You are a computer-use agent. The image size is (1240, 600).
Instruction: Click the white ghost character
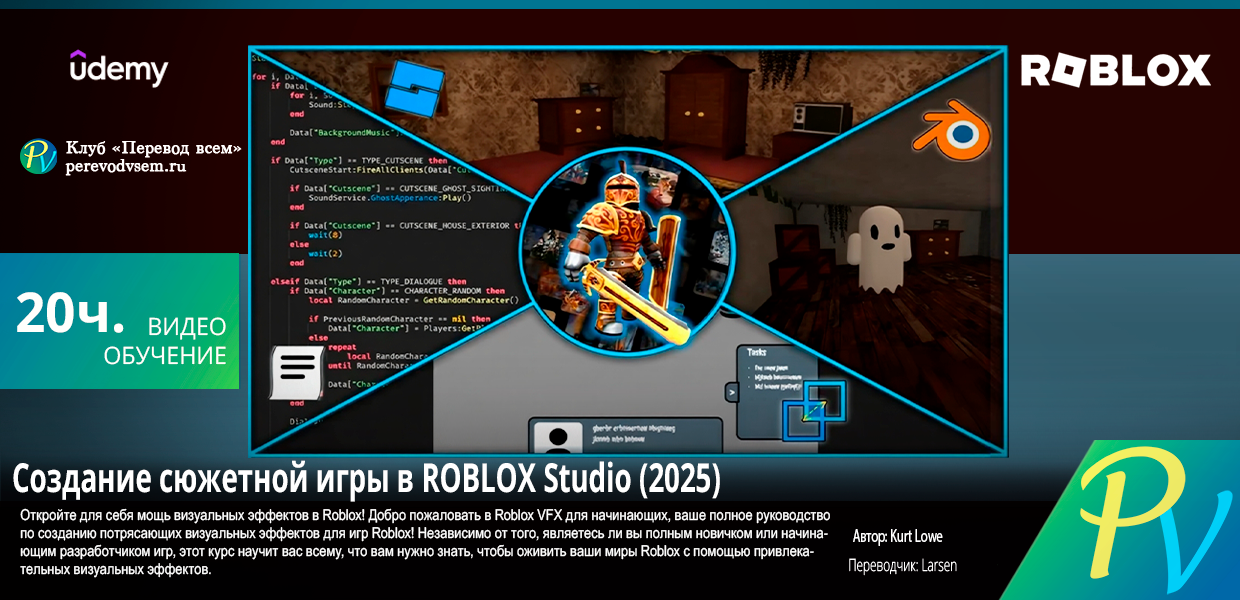click(x=882, y=250)
